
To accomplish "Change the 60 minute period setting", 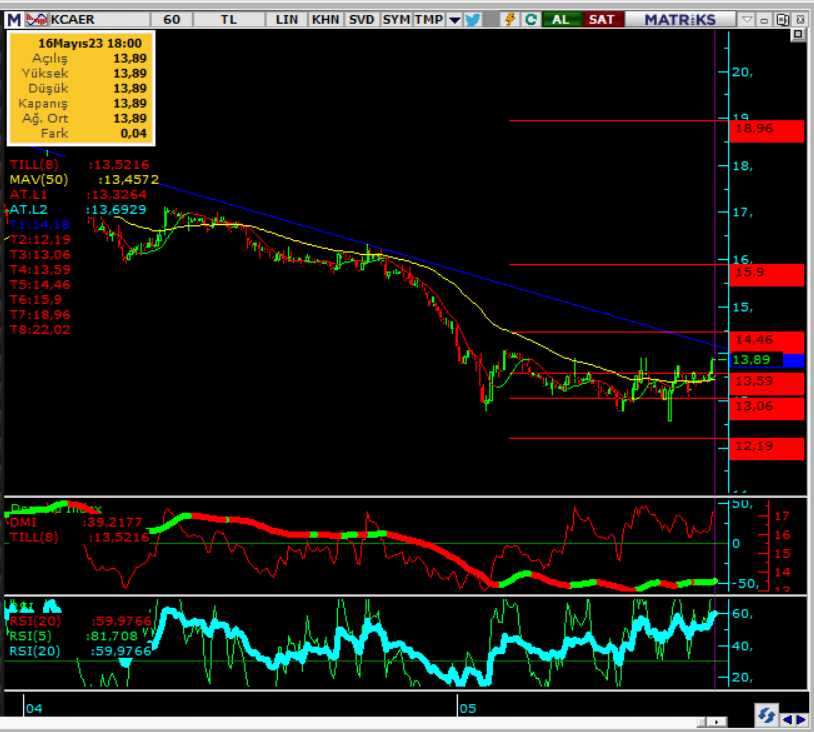I will (171, 20).
